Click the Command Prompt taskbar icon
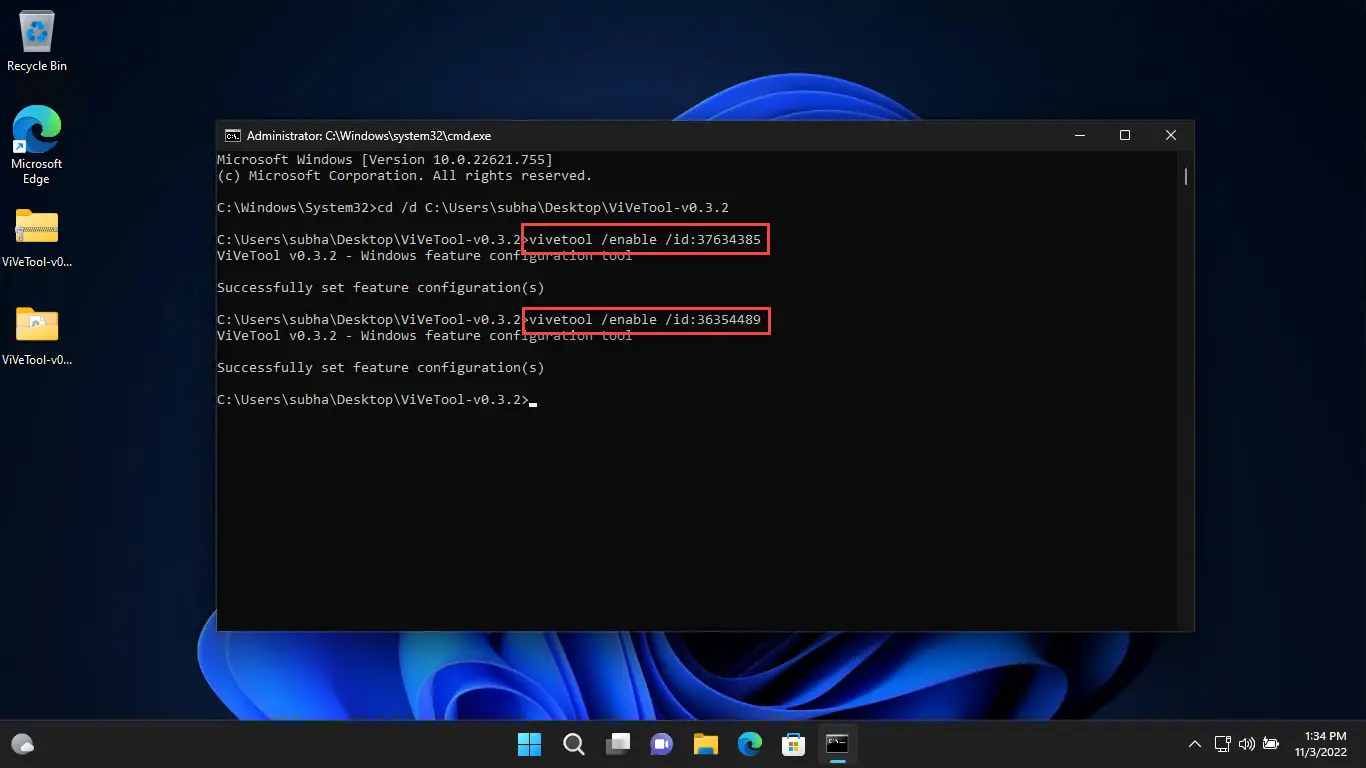Screen dimensions: 1366x768 pos(837,744)
